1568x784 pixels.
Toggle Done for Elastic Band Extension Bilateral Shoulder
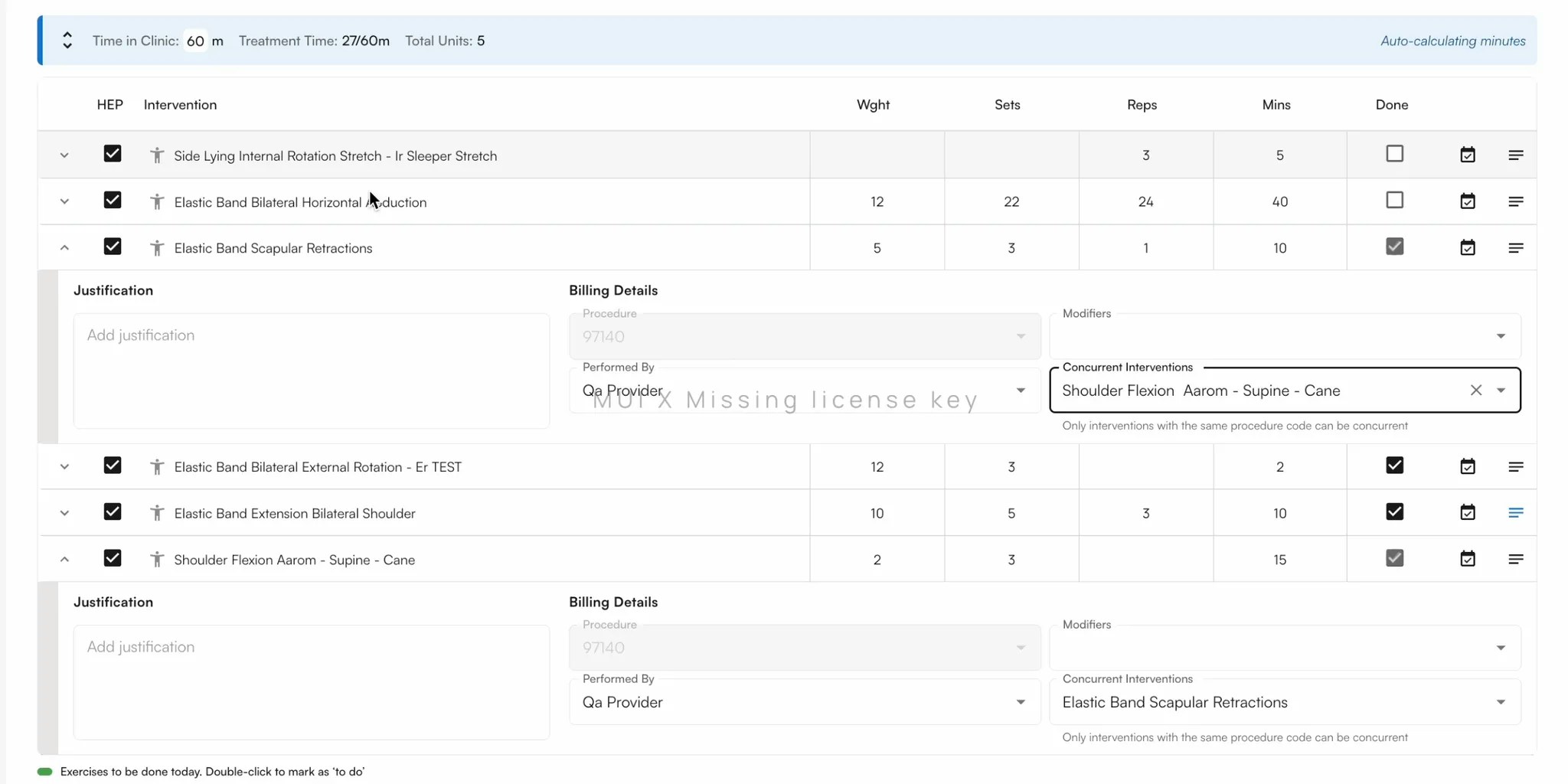tap(1394, 511)
